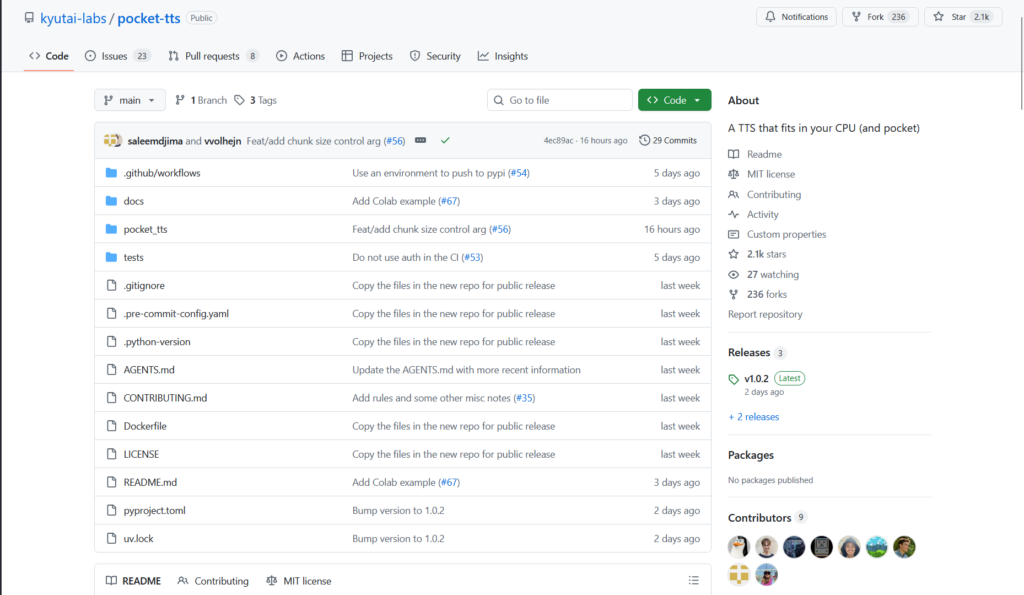The image size is (1024, 595).
Task: Expand the green Code dropdown button
Action: click(x=675, y=100)
